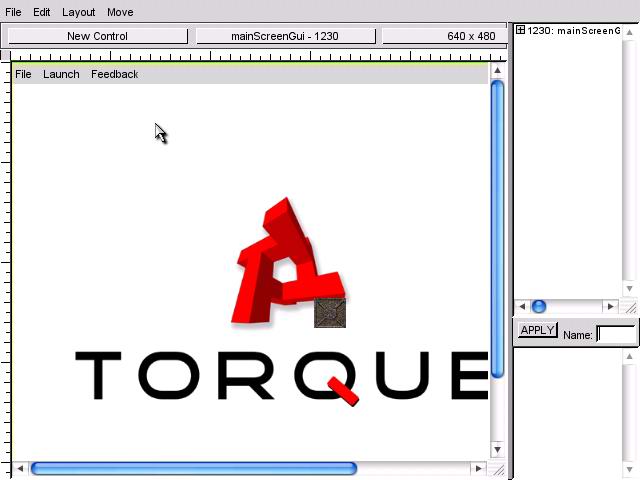Click the tree panel scrollbar left arrow
This screenshot has height=480, width=640.
[x=522, y=306]
